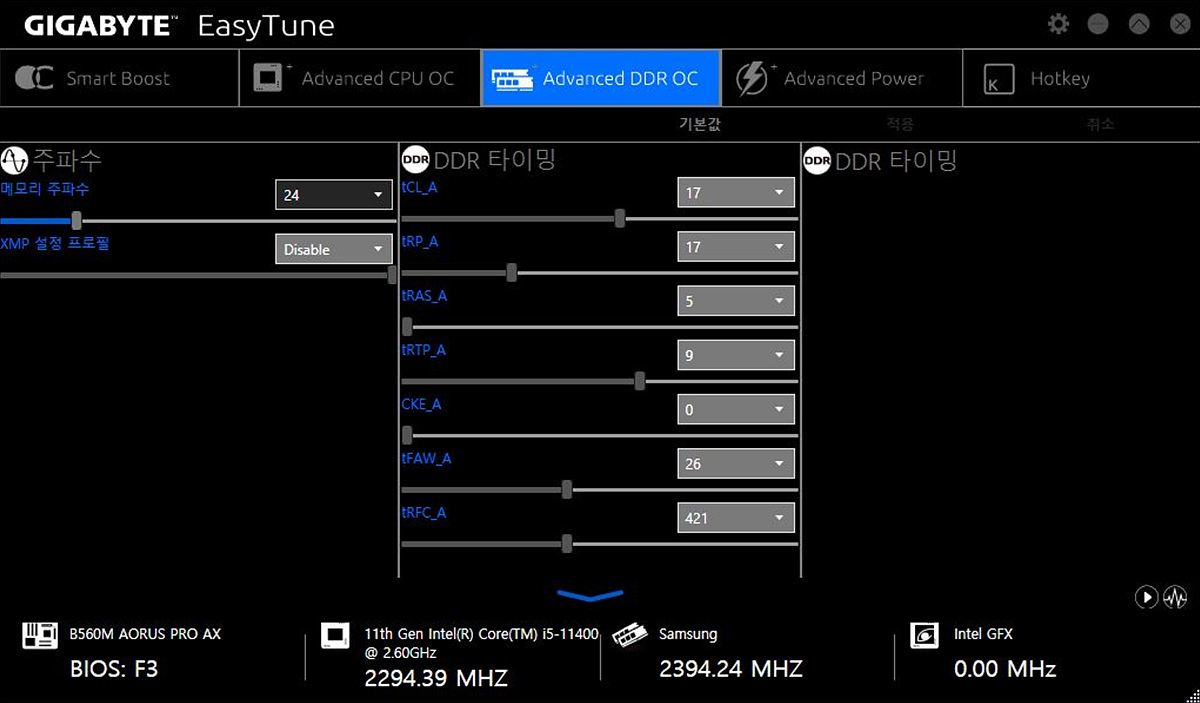1200x703 pixels.
Task: Open the settings gear icon
Action: point(1058,24)
